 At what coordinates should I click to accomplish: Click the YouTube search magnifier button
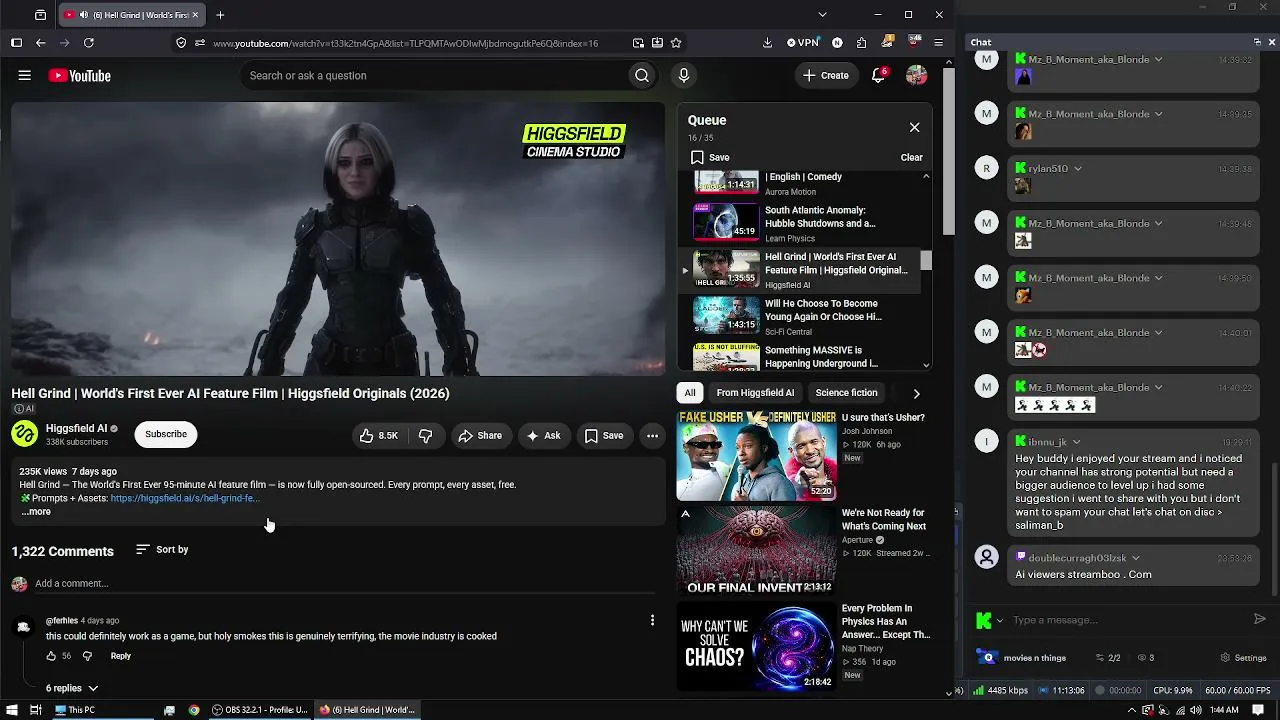click(642, 76)
